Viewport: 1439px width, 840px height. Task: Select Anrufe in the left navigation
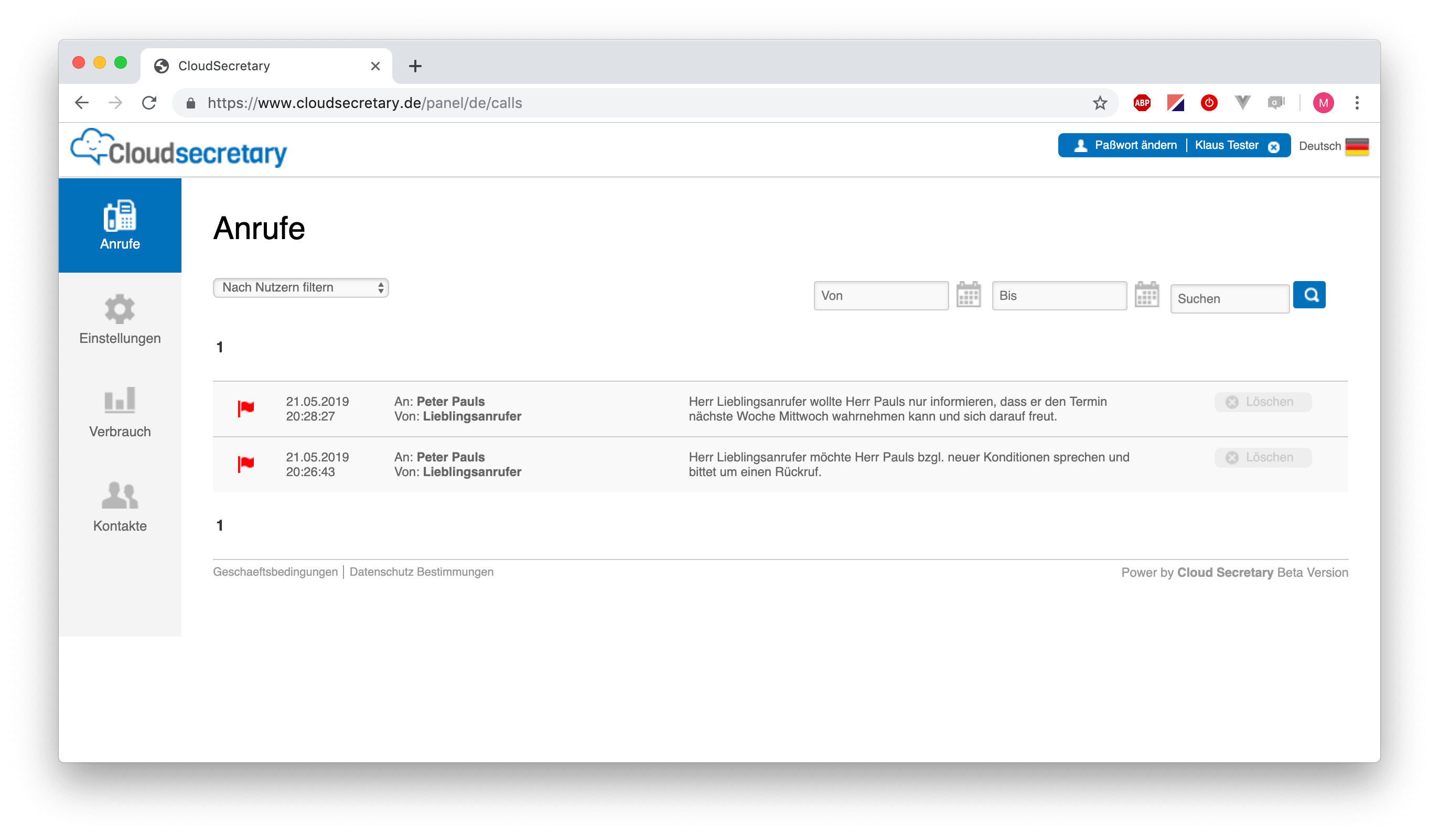[x=120, y=243]
